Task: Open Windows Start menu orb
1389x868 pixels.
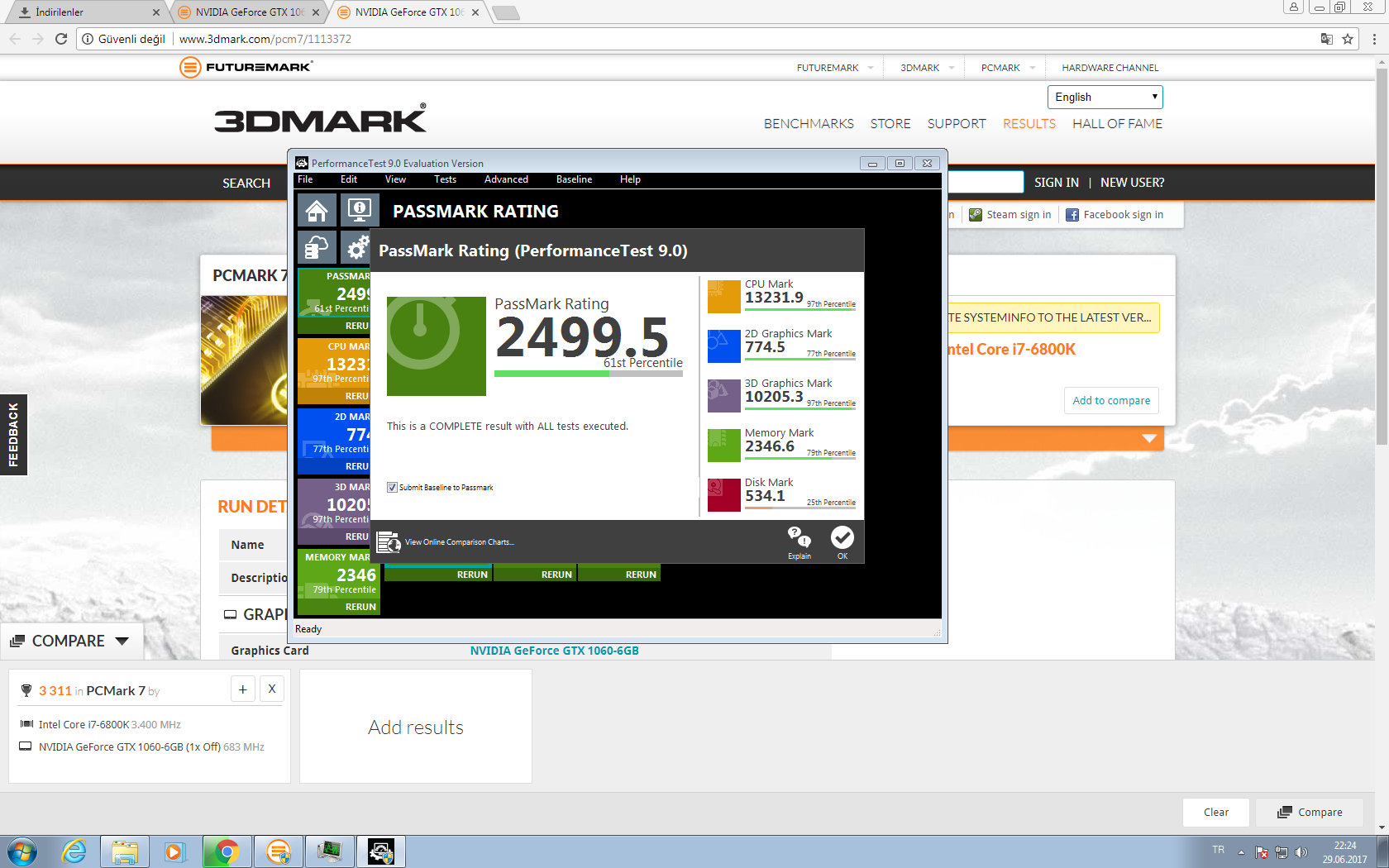Action: tap(21, 851)
